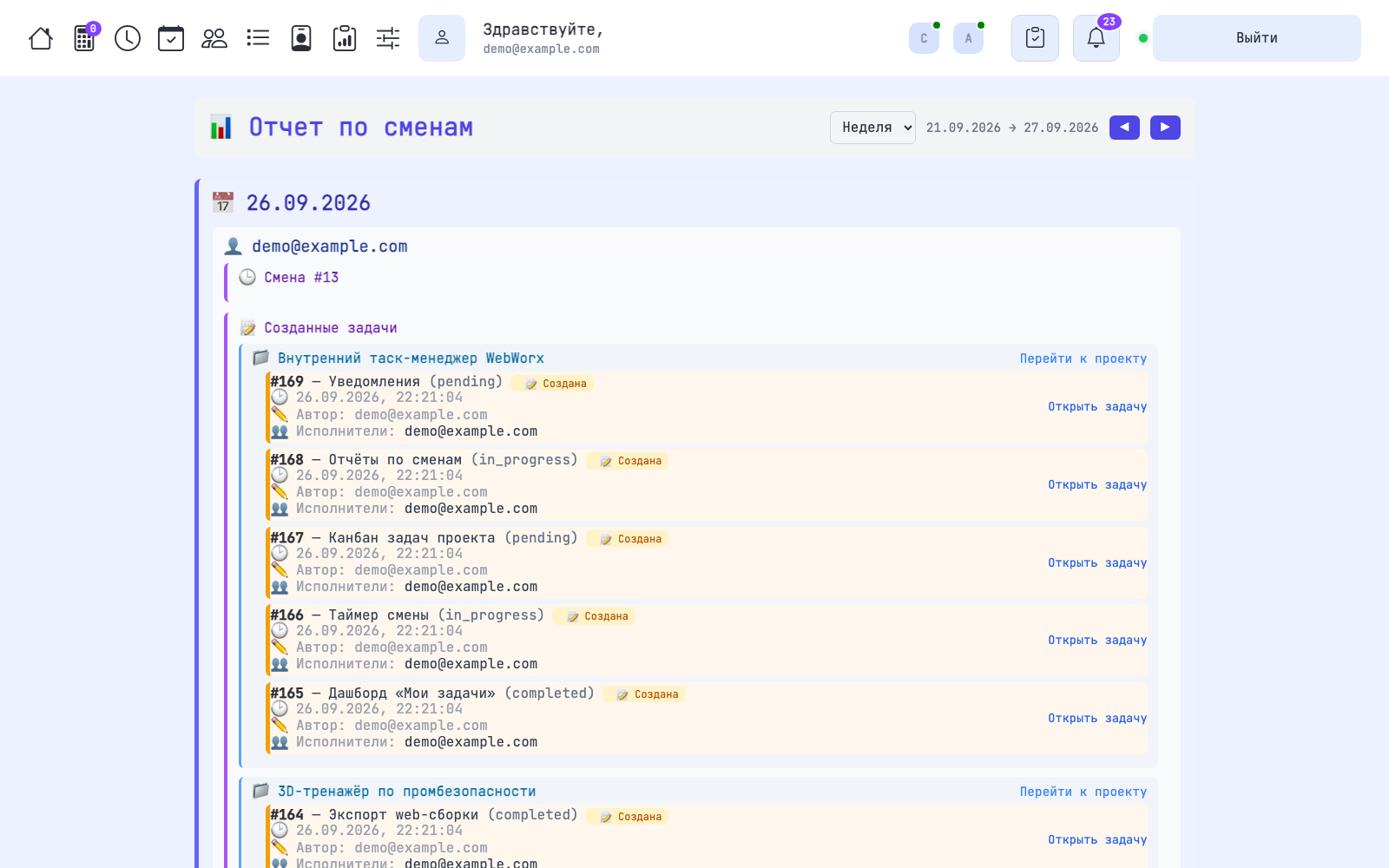
Task: Click project title '3D-тренажёр по промбезопасности'
Action: point(406,792)
